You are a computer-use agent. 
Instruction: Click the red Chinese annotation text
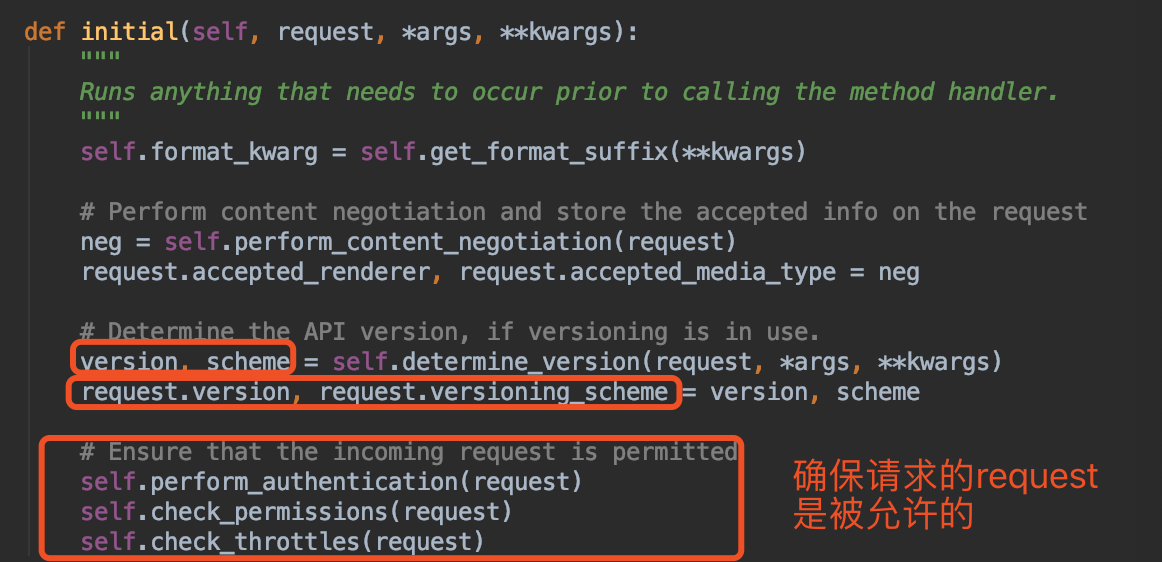(x=944, y=495)
